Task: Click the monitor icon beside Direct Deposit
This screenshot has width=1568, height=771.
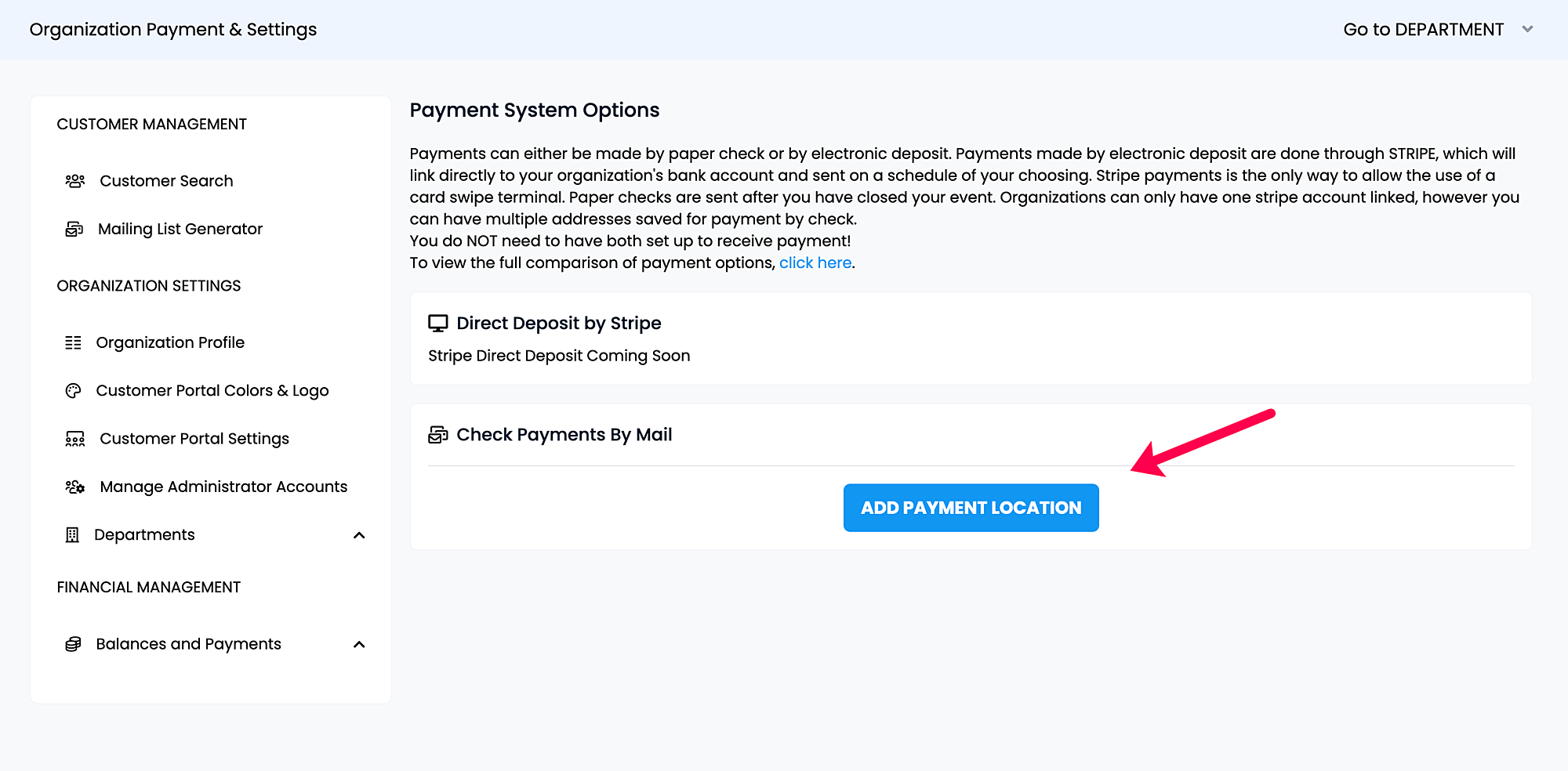Action: (x=438, y=324)
